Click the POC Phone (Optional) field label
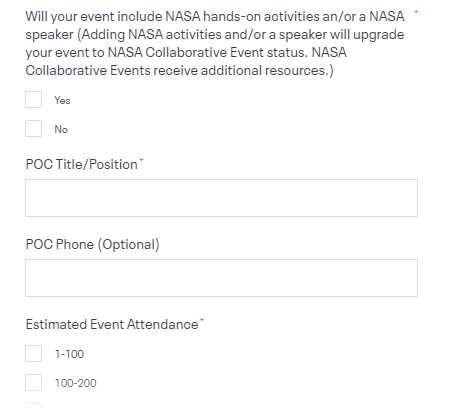The height and width of the screenshot is (408, 465). tap(93, 244)
